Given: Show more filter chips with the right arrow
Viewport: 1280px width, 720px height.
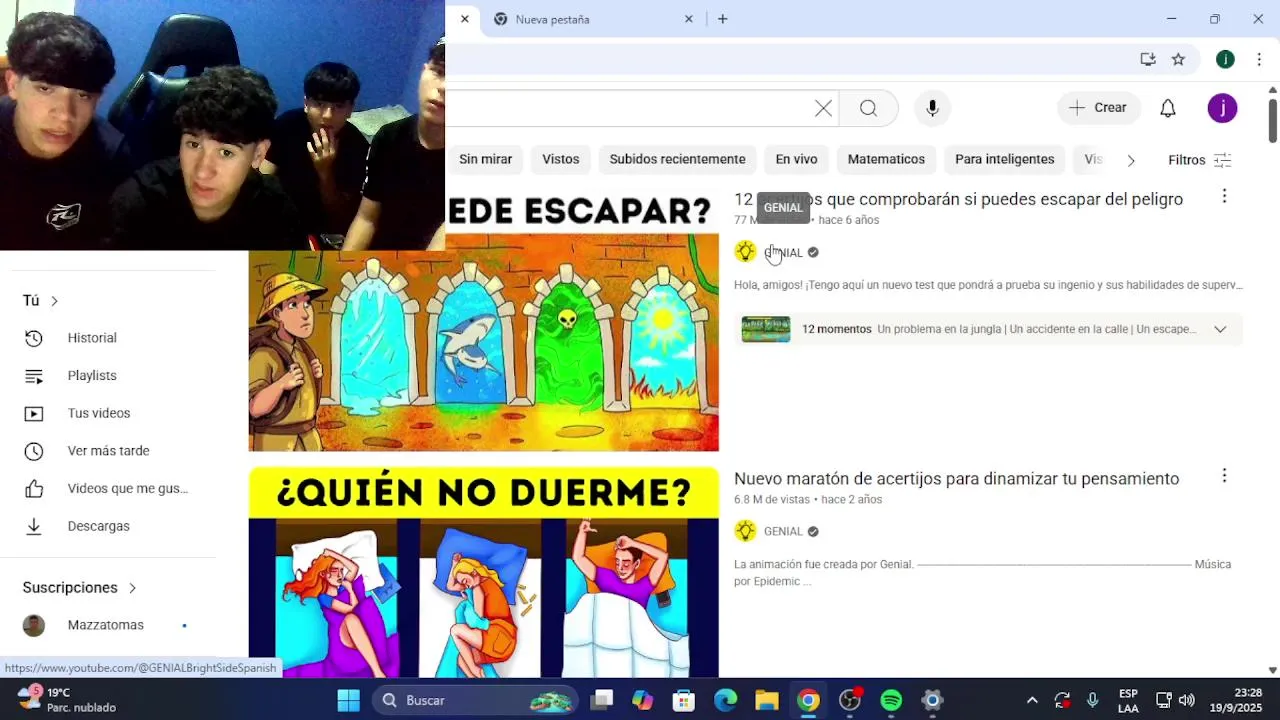Looking at the screenshot, I should click(x=1131, y=160).
